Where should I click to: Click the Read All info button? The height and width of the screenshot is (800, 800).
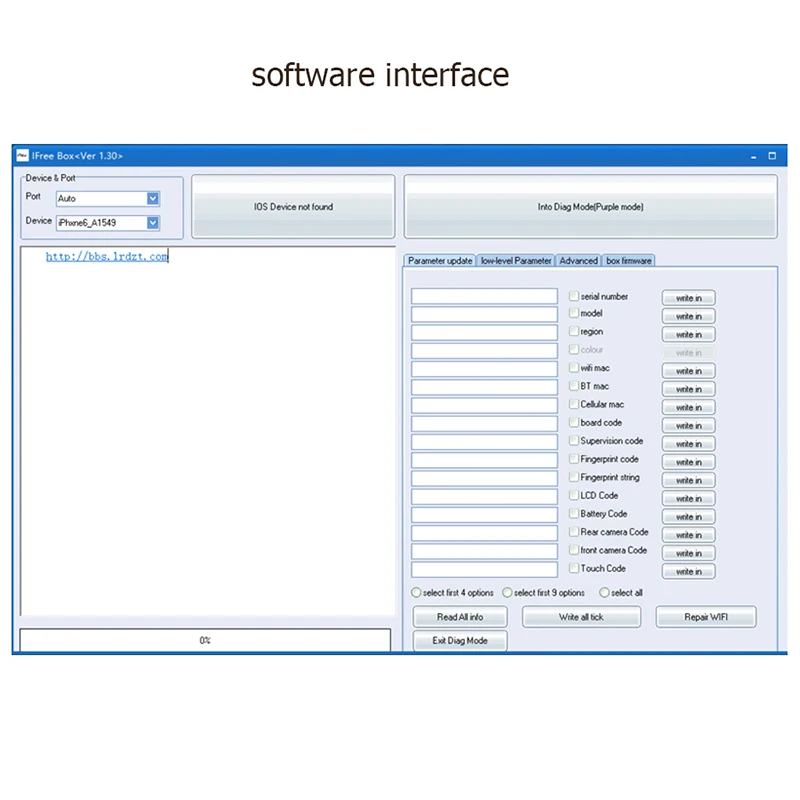(x=460, y=617)
